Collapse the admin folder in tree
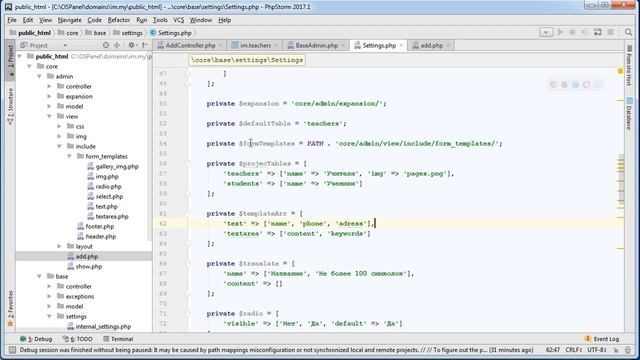 tap(40, 76)
